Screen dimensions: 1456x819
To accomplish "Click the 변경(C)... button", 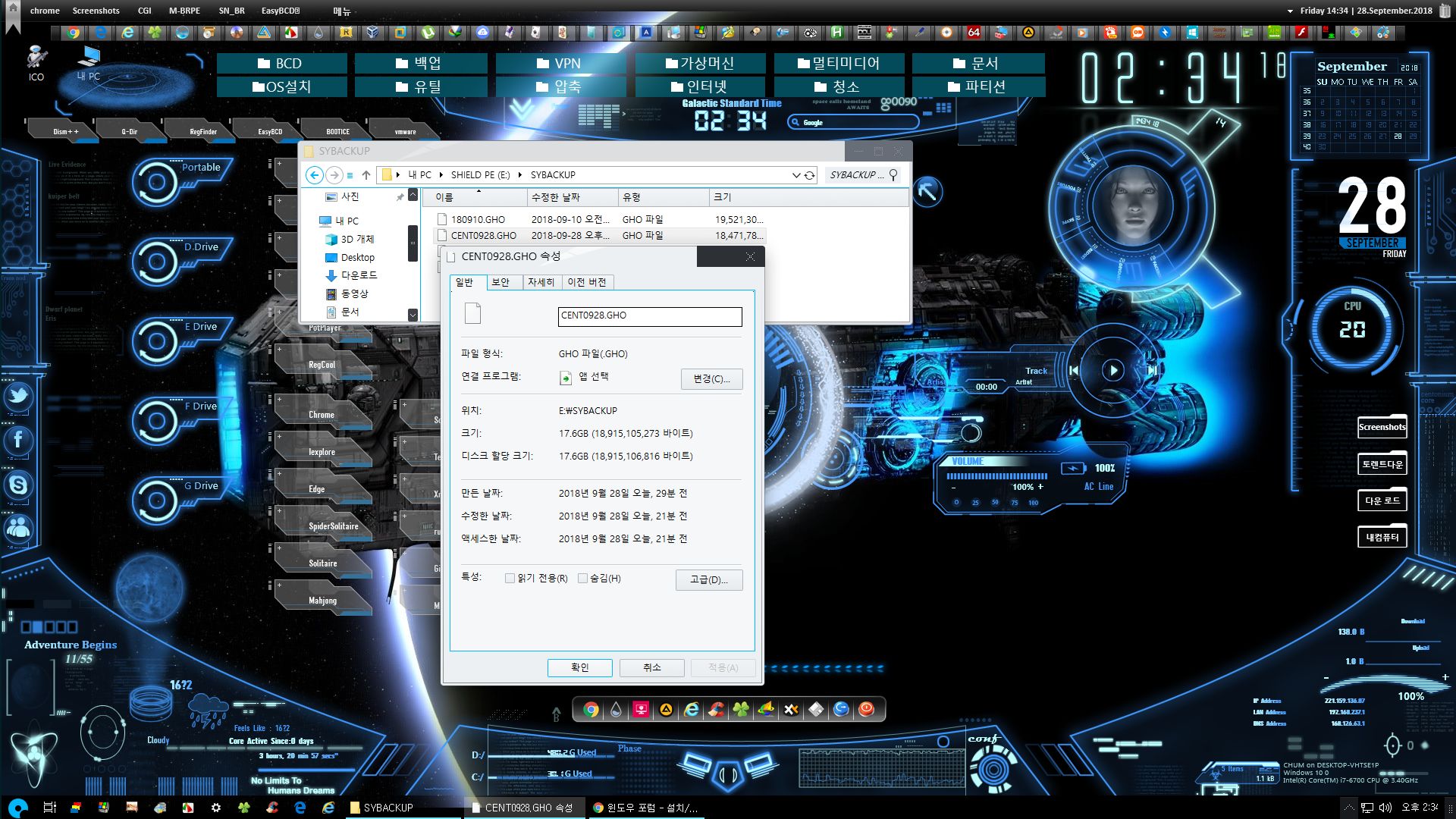I will 711,379.
